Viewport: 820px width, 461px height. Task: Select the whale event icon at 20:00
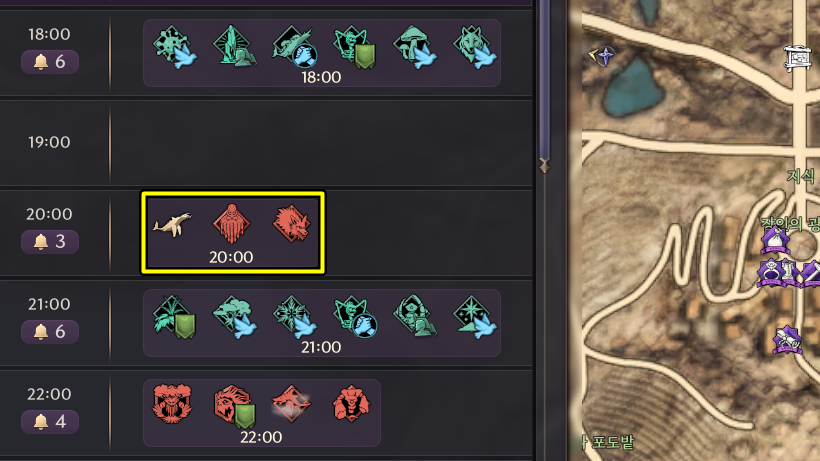pos(172,224)
